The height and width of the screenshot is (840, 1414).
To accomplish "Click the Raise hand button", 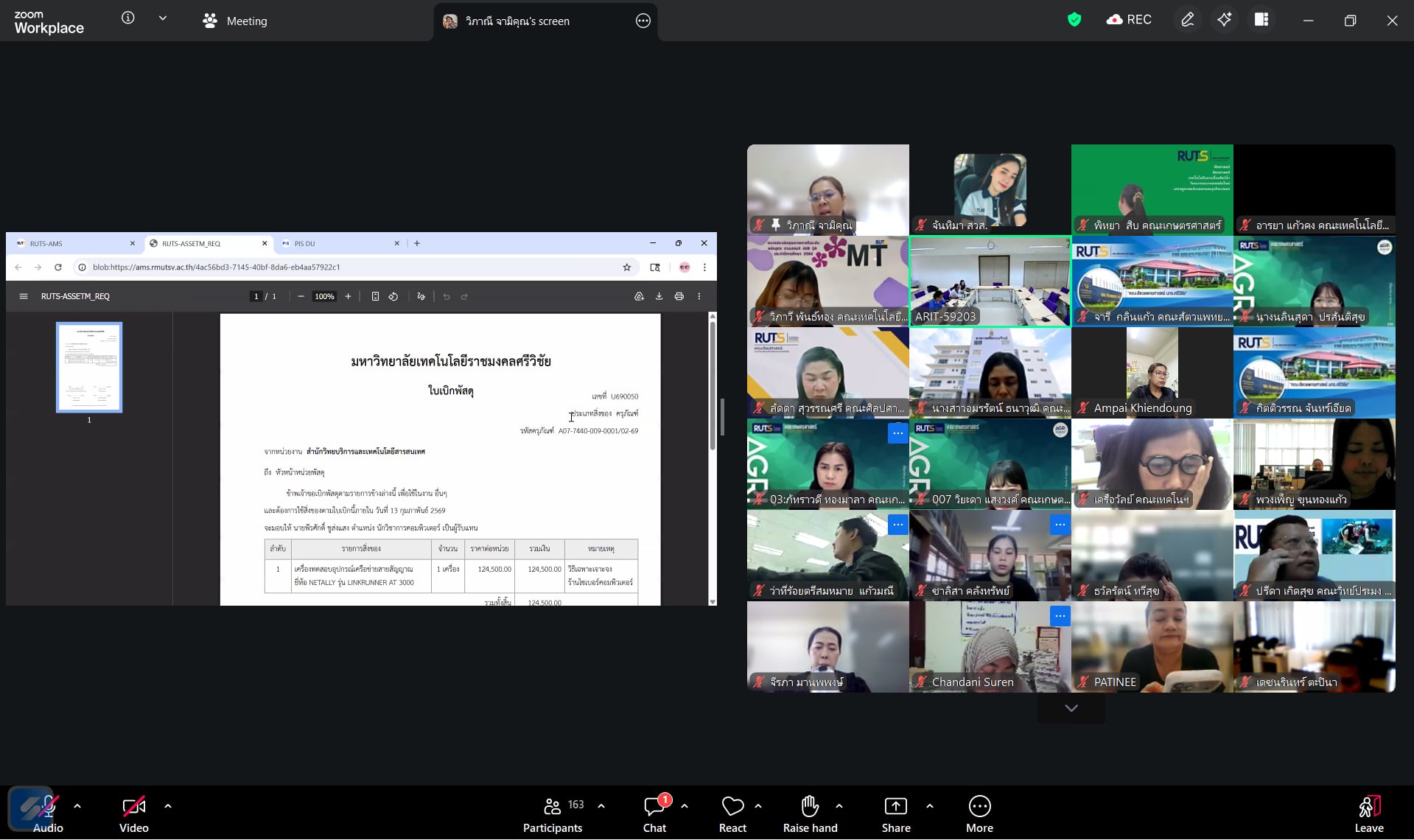I will coord(810,814).
